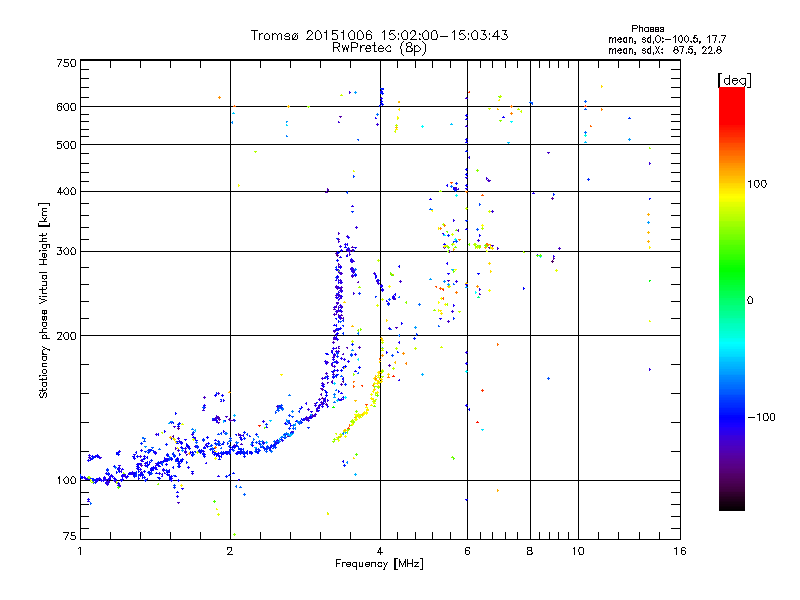Click the x-axis '6' tick label
The image size is (800, 600).
[x=467, y=551]
